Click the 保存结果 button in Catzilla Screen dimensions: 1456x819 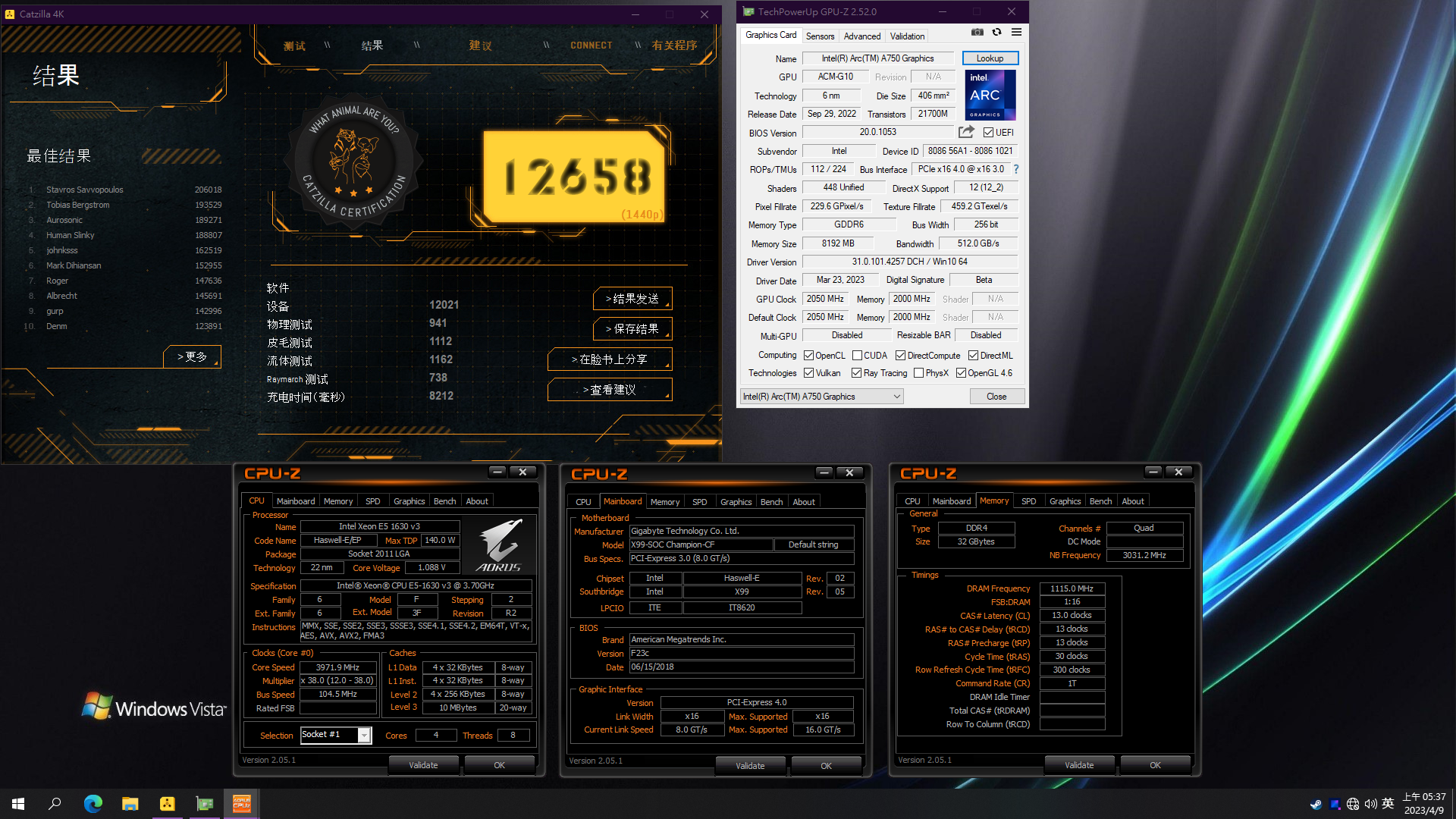pyautogui.click(x=632, y=329)
